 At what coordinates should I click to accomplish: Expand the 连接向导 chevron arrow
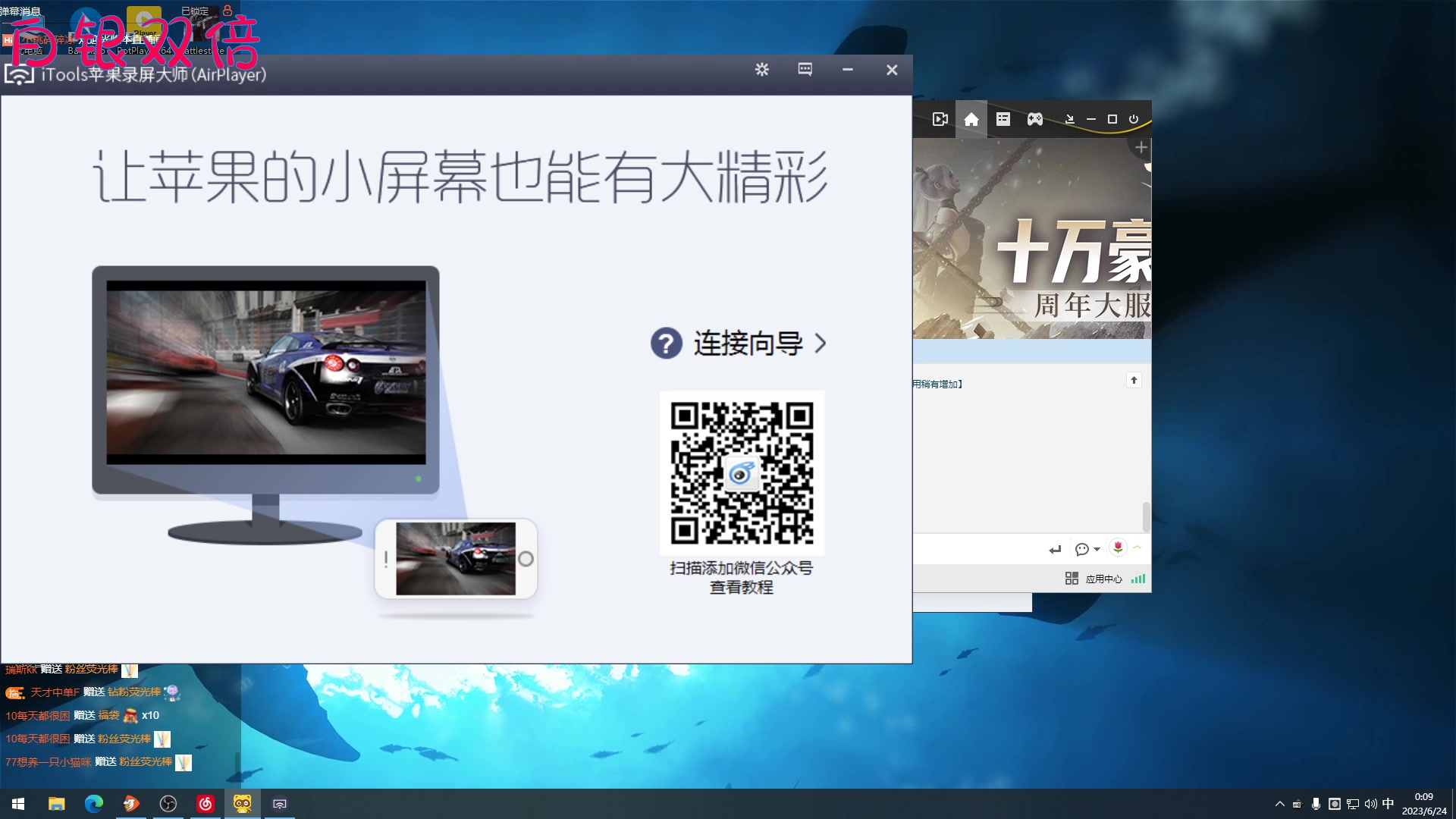click(821, 344)
